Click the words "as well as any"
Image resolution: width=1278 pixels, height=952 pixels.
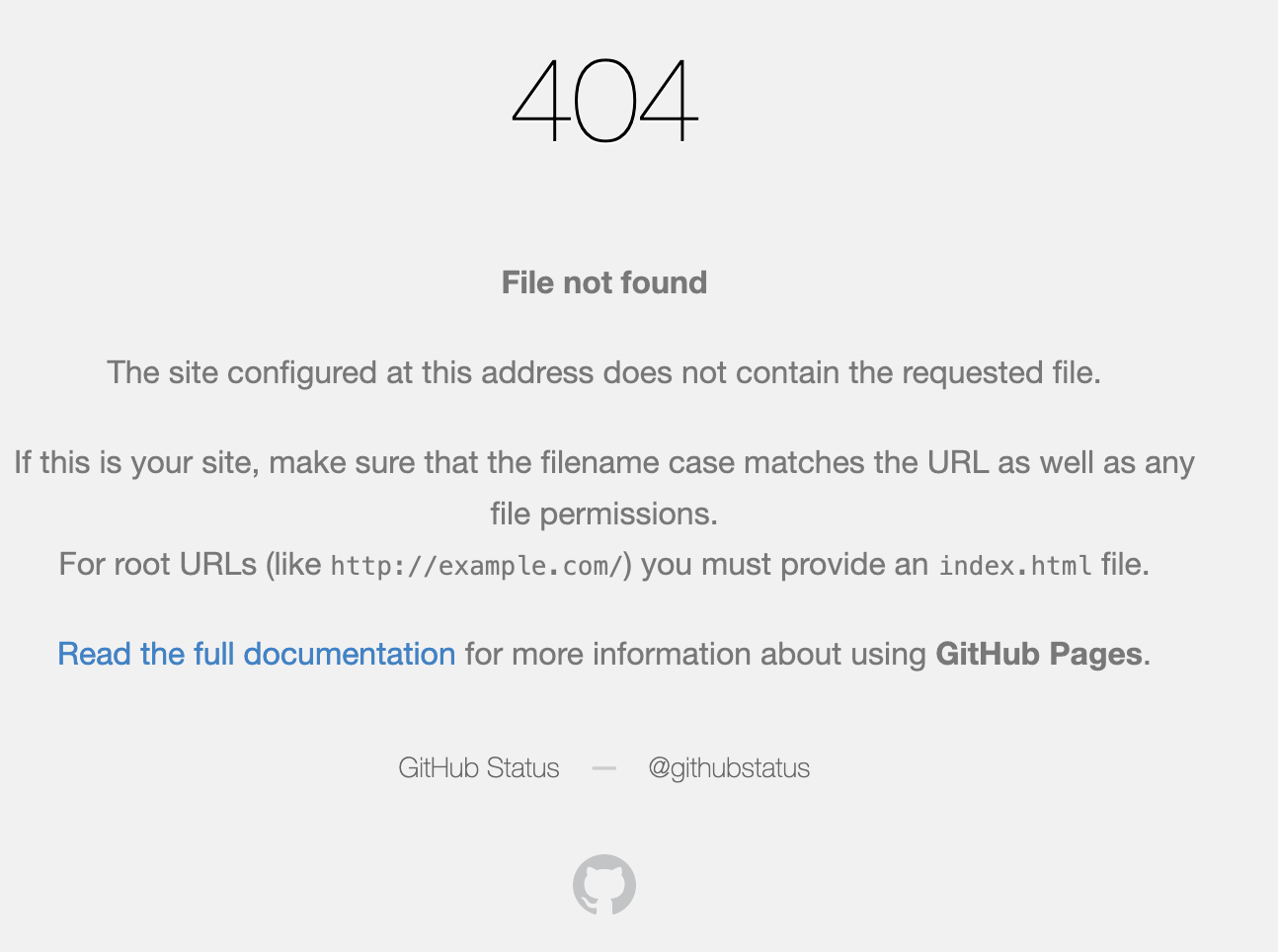(x=1096, y=462)
